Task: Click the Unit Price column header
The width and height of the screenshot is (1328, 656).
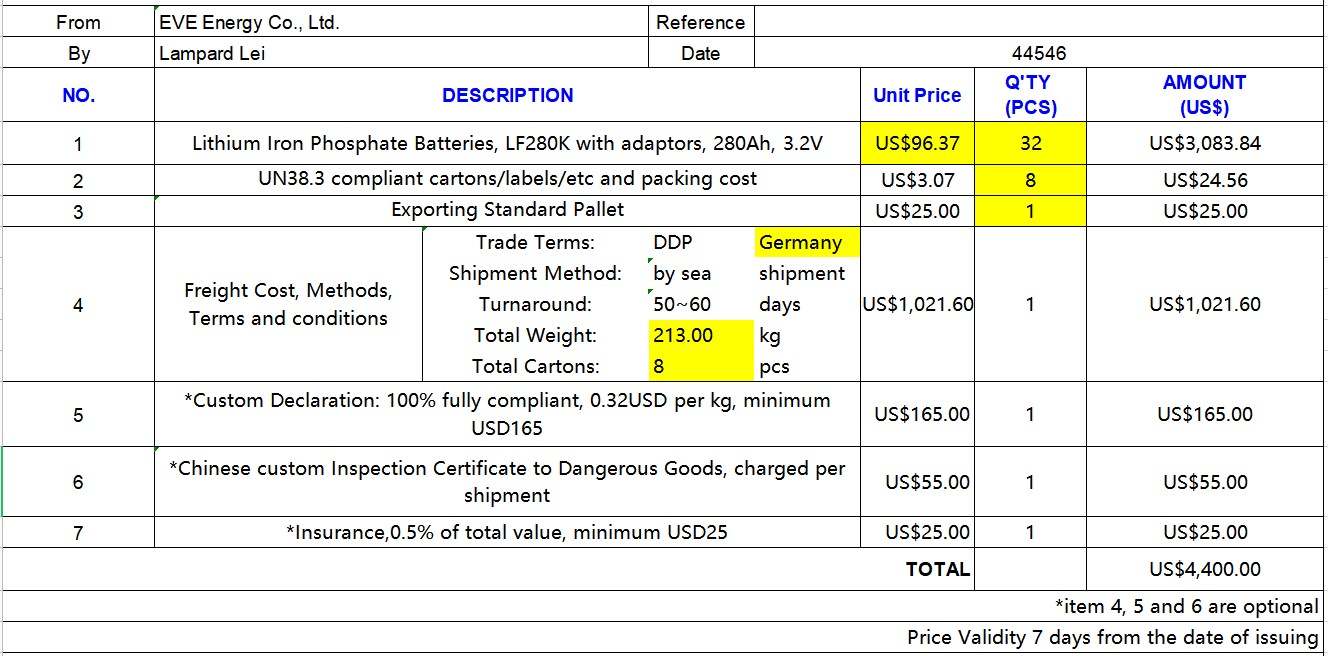Action: [x=917, y=95]
